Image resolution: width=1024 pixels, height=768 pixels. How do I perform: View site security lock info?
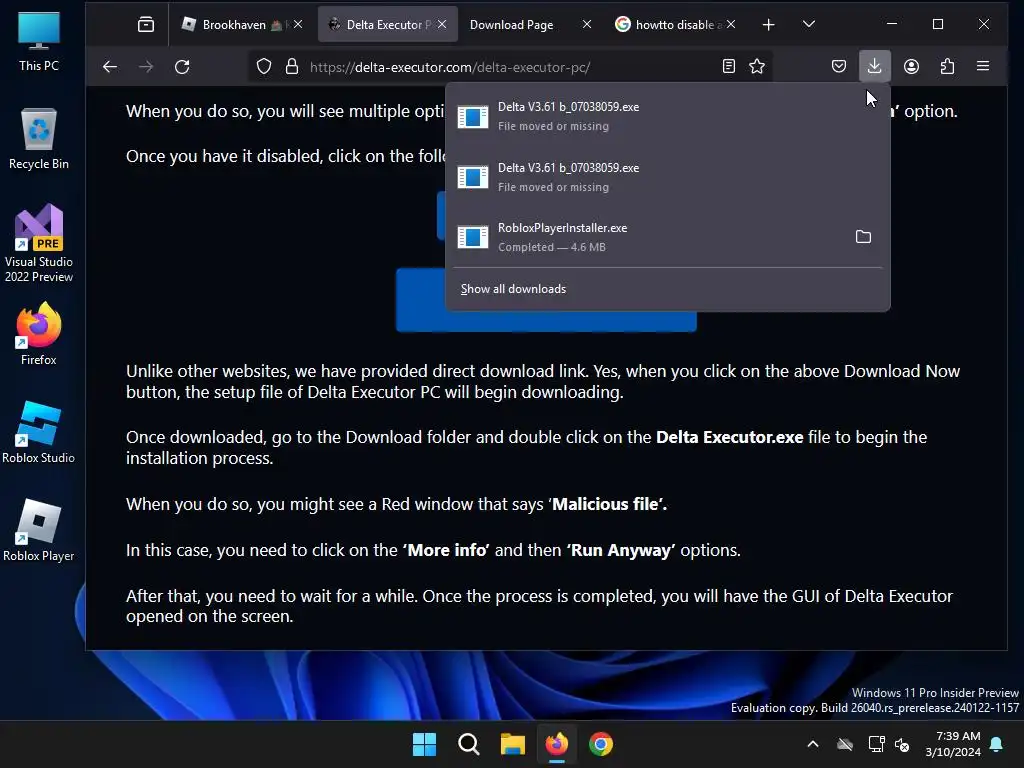pos(292,67)
